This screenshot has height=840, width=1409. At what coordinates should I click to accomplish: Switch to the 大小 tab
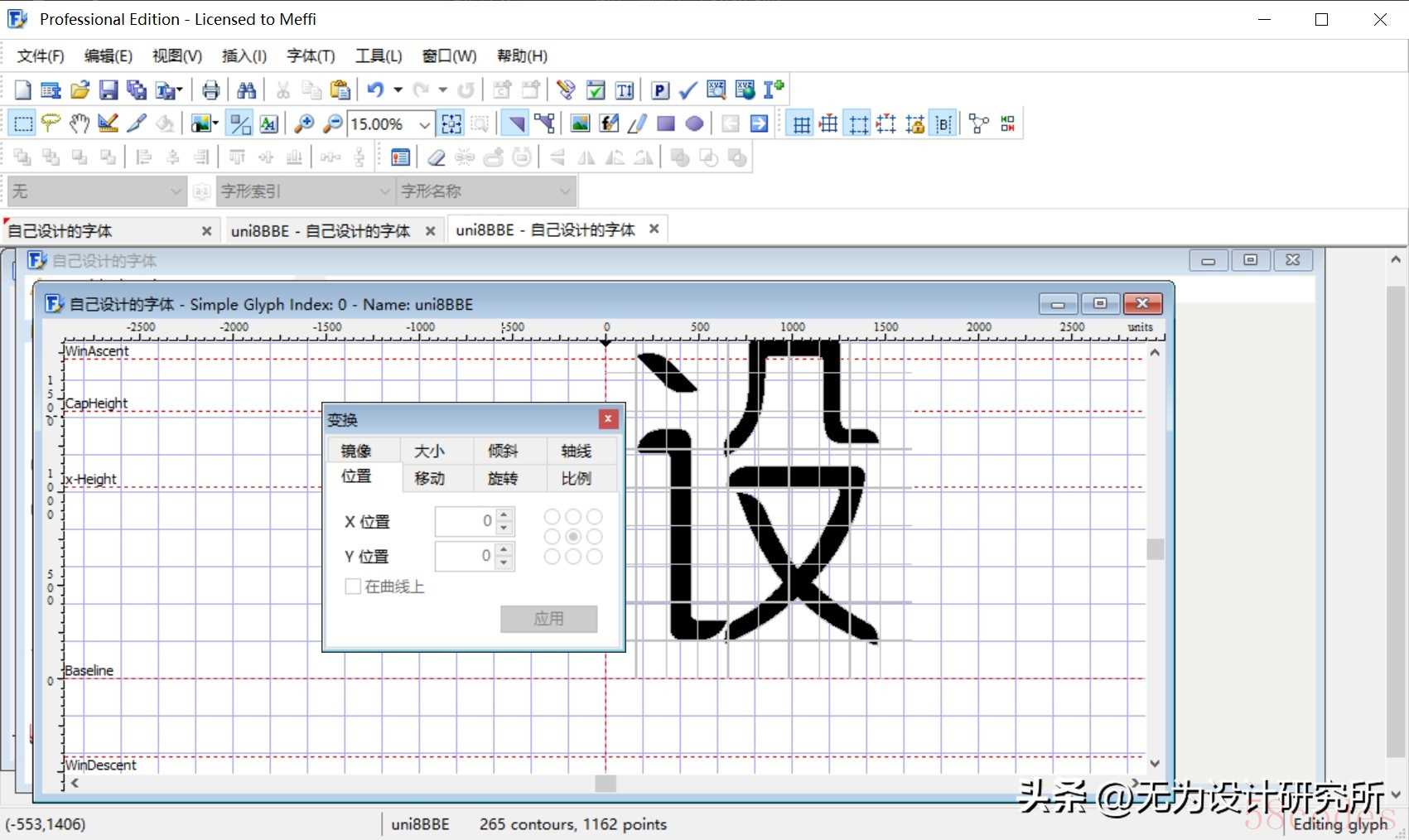(429, 451)
